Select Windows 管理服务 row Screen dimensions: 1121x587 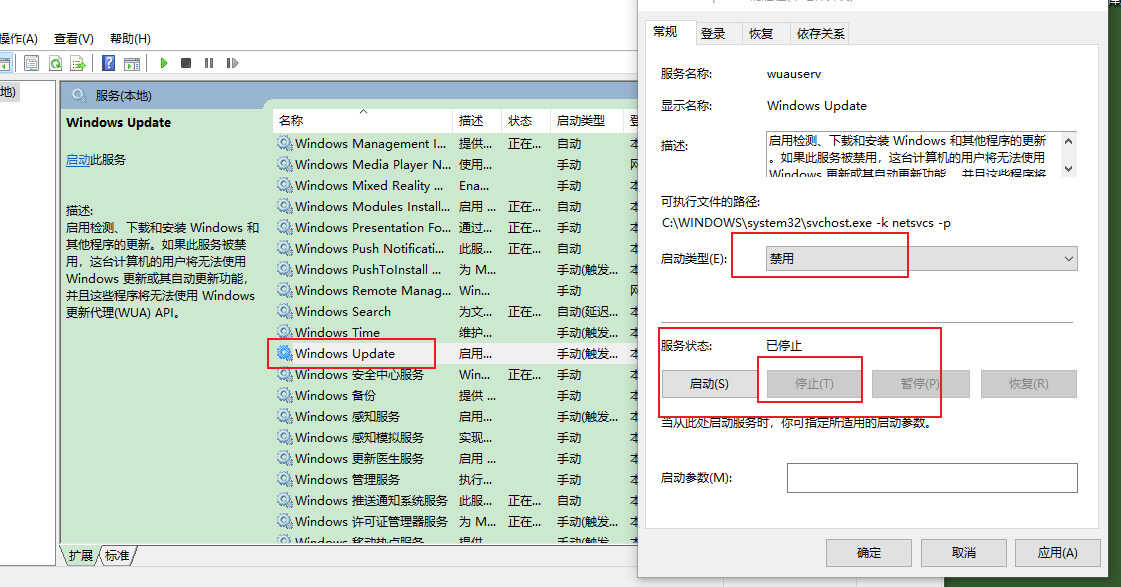pyautogui.click(x=455, y=479)
